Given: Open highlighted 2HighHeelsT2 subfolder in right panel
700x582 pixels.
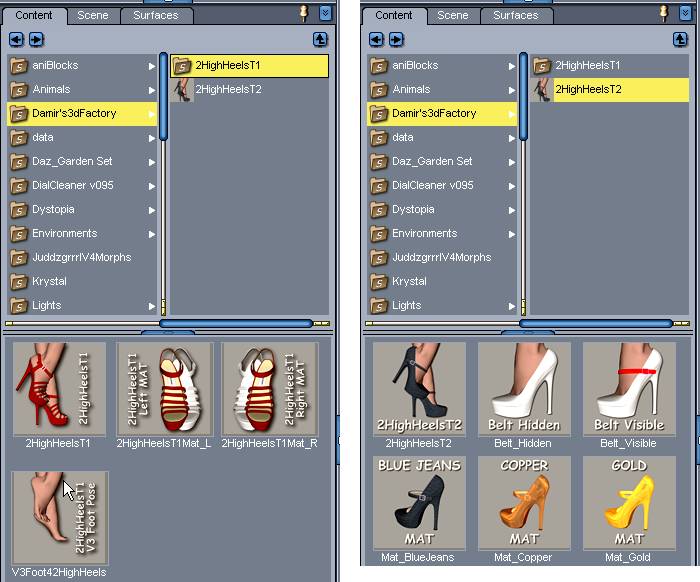Looking at the screenshot, I should pos(610,90).
